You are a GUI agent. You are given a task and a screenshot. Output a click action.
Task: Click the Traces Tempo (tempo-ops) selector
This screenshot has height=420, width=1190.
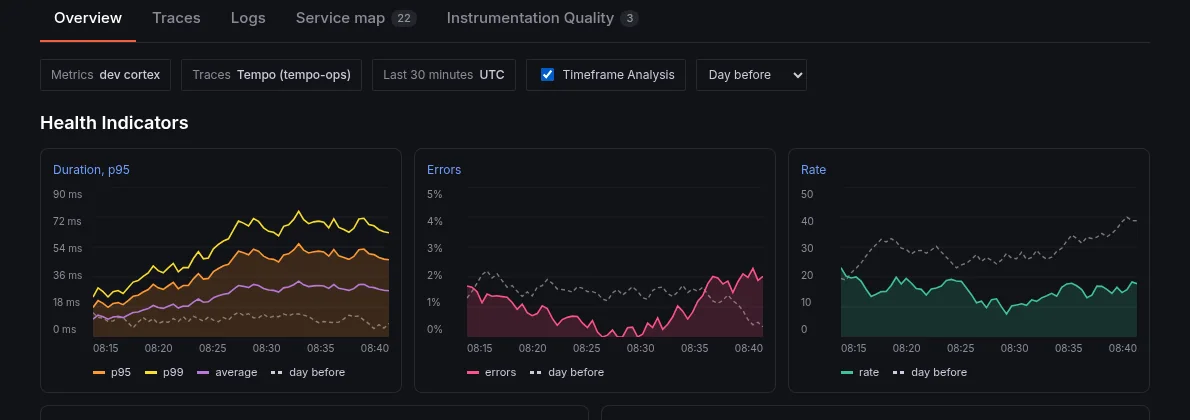(x=272, y=75)
